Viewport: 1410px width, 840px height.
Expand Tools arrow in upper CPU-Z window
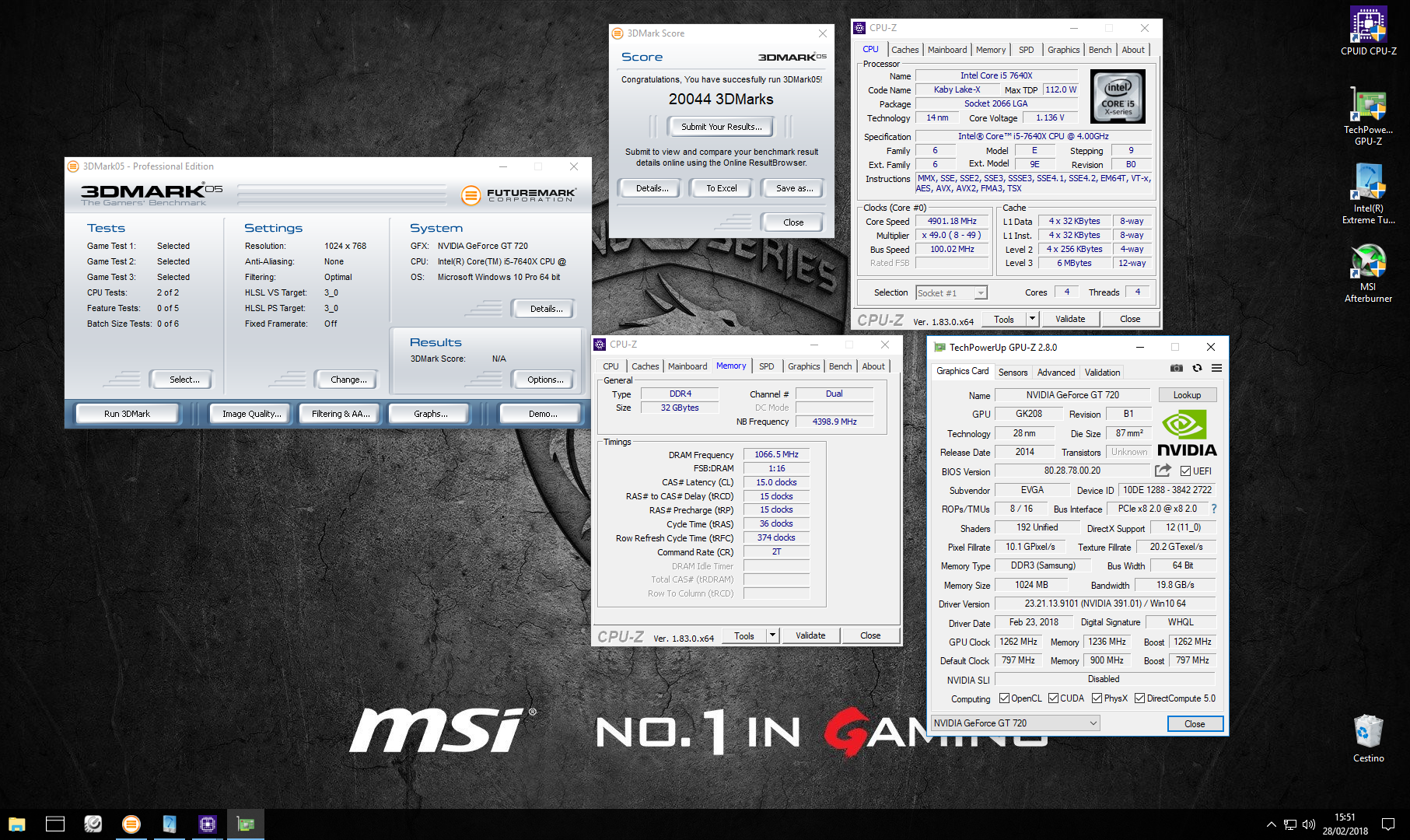tap(1033, 319)
